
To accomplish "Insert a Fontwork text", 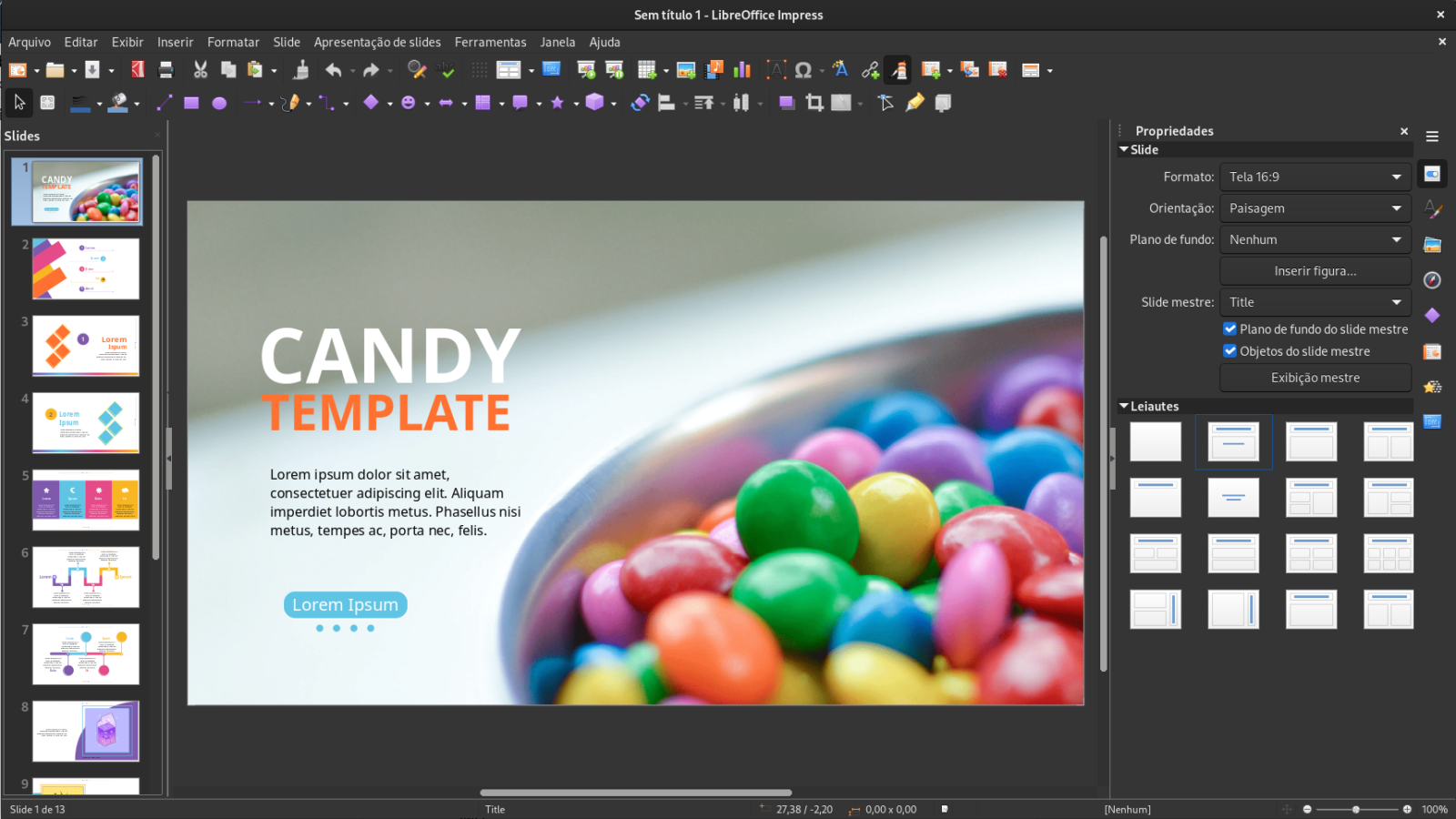I will tap(841, 69).
